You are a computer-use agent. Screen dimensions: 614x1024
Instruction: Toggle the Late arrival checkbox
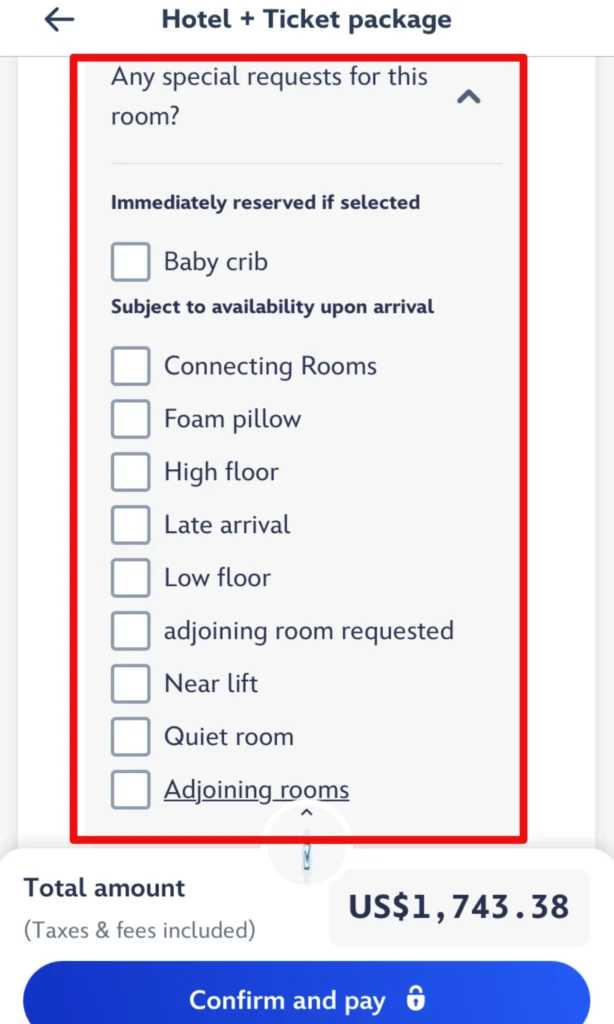(130, 525)
